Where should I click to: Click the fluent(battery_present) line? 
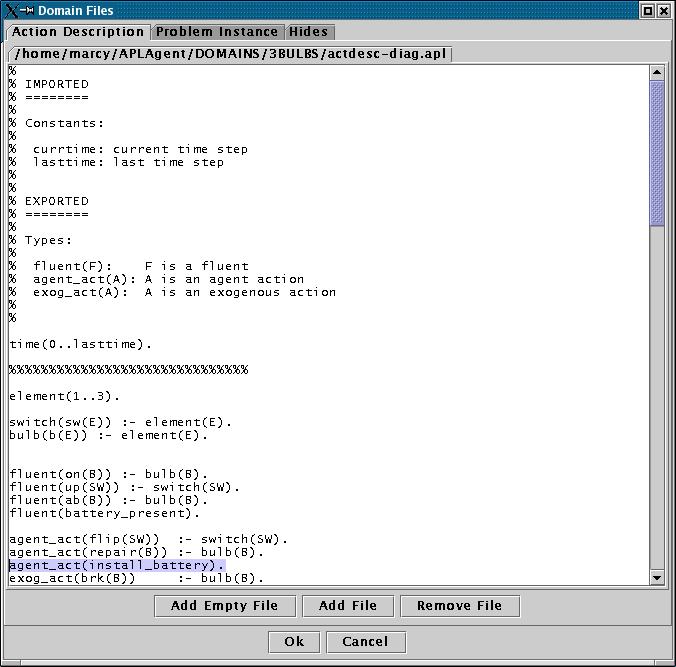(105, 514)
